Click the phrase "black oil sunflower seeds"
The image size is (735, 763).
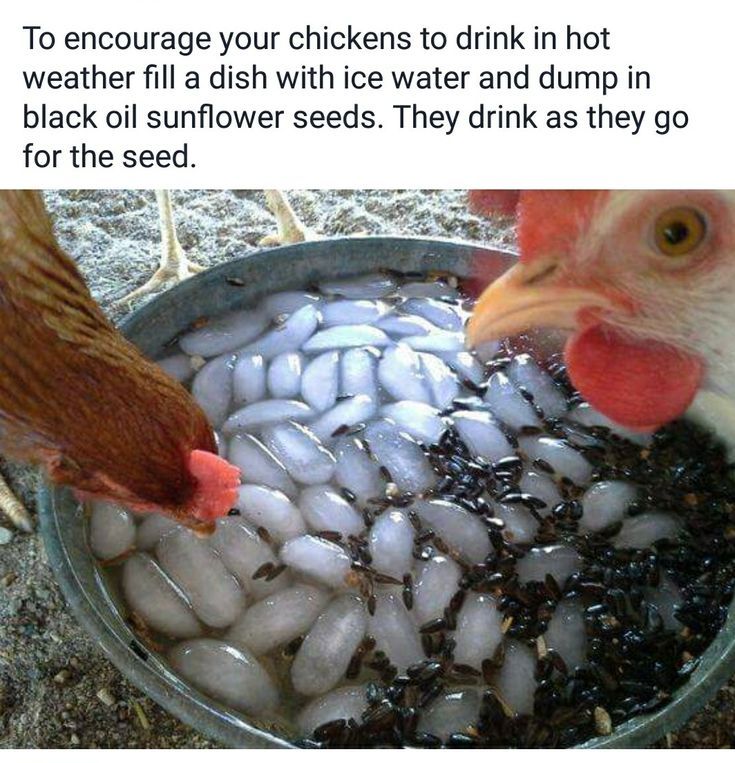200,117
